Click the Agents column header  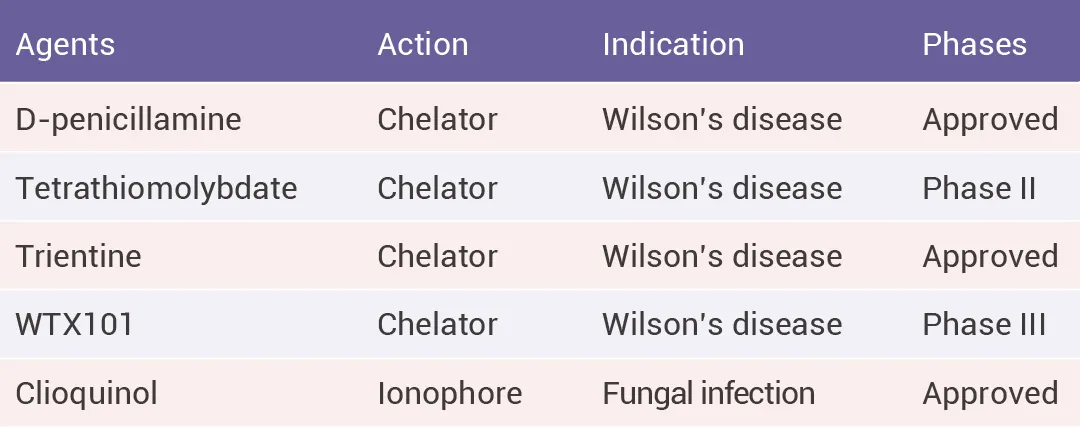pyautogui.click(x=65, y=45)
